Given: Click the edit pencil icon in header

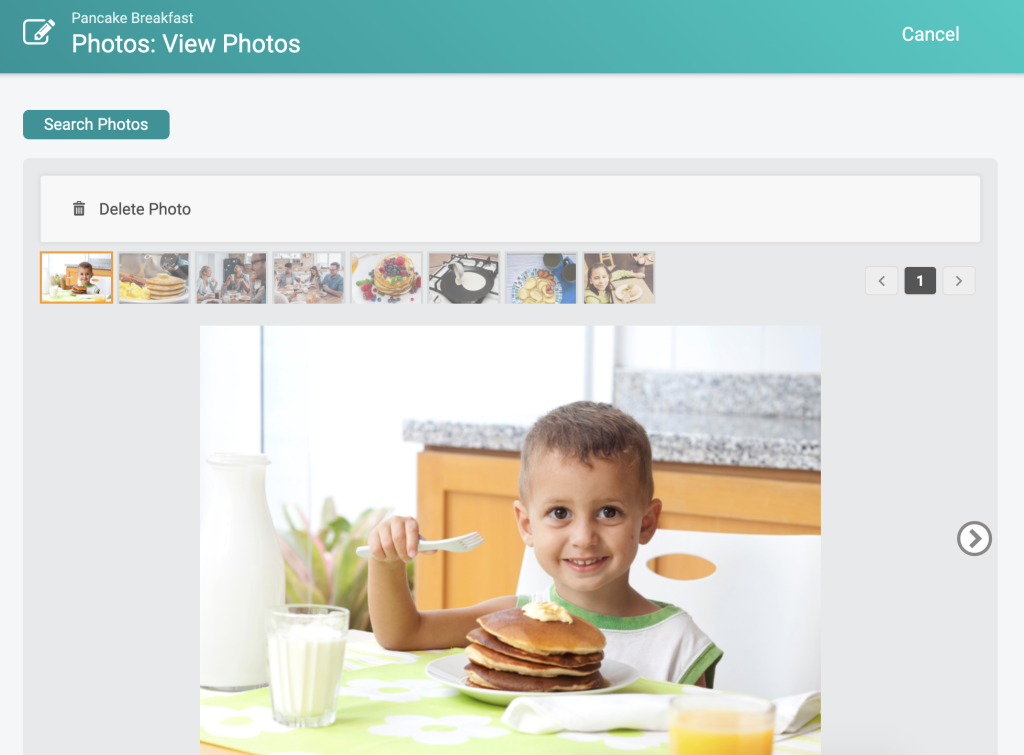Looking at the screenshot, I should pos(39,32).
